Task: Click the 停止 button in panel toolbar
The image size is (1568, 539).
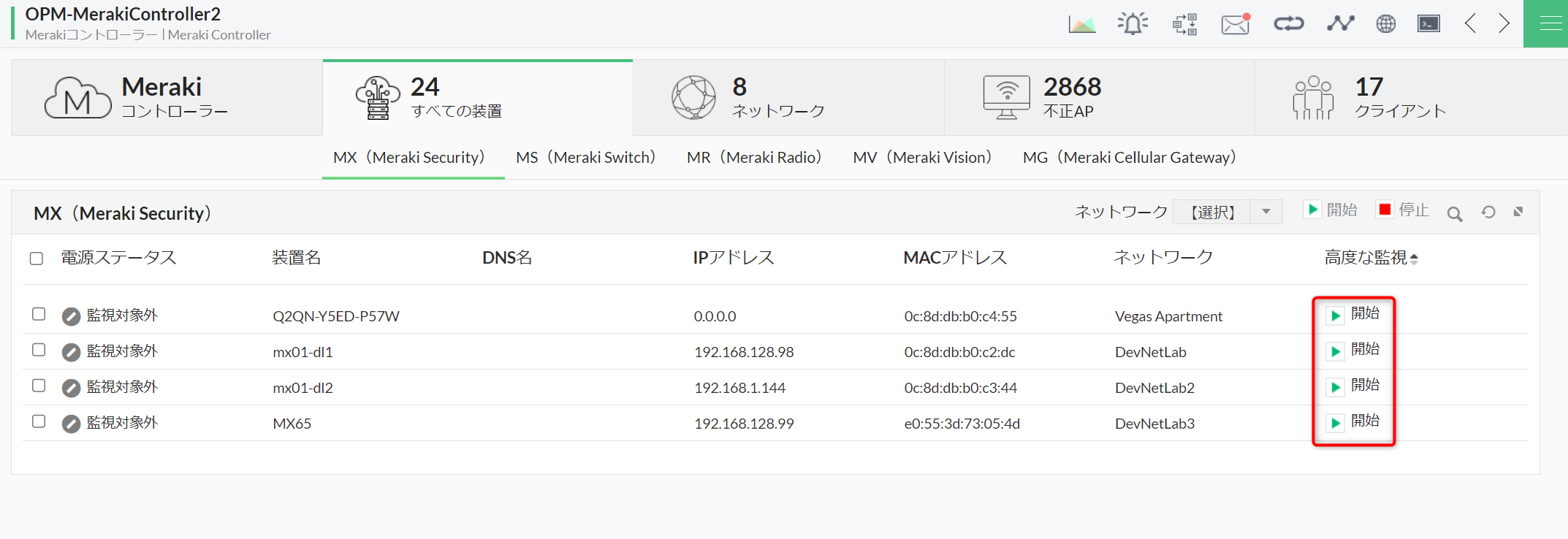Action: 1402,210
